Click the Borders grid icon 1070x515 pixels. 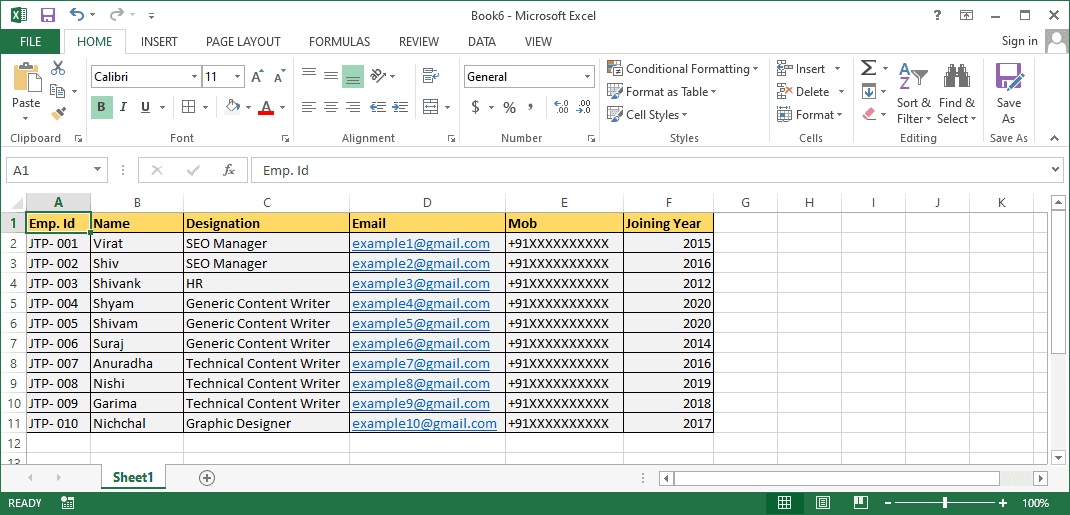tap(188, 107)
